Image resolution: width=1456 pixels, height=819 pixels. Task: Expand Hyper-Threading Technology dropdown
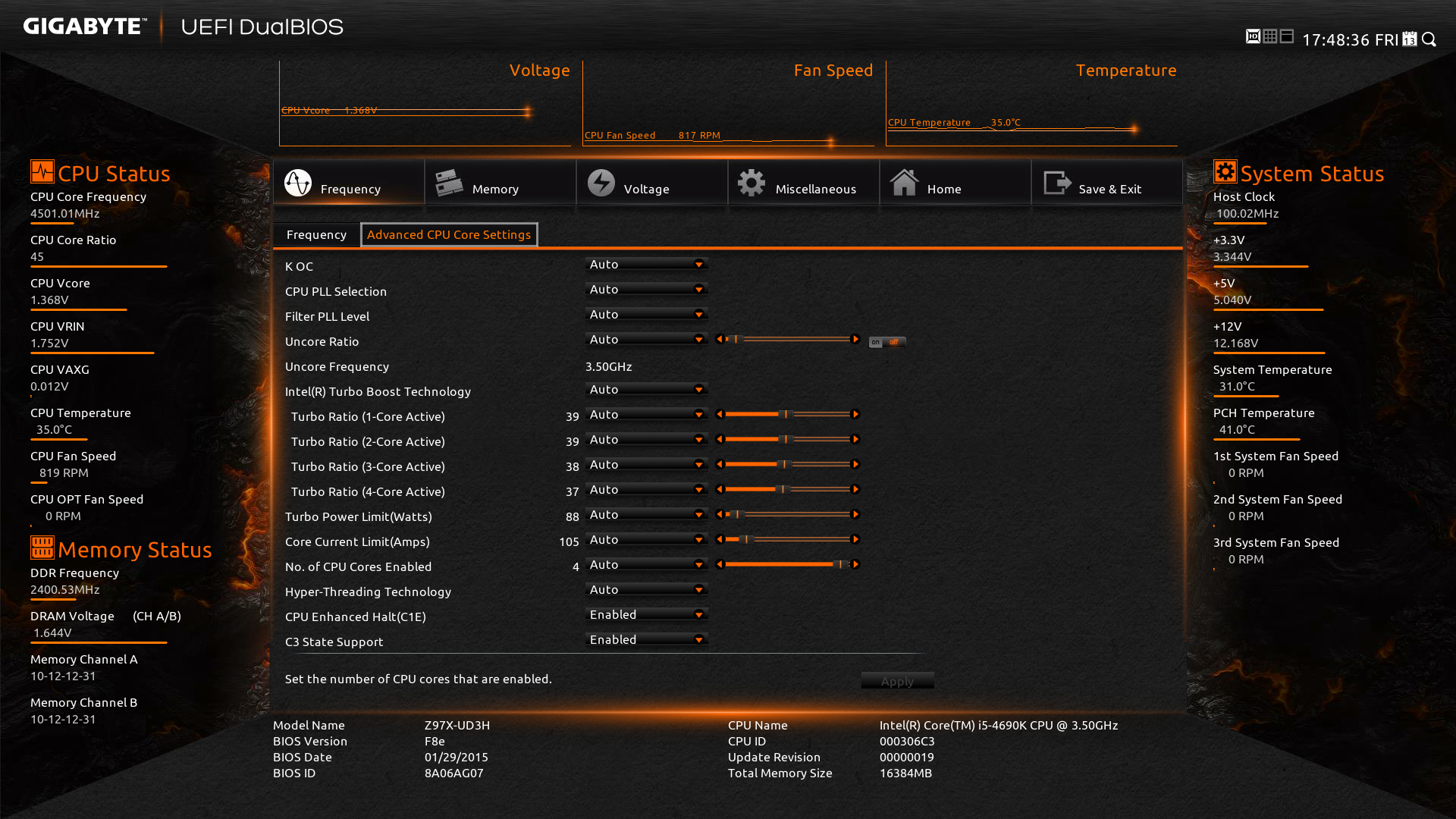click(x=647, y=589)
